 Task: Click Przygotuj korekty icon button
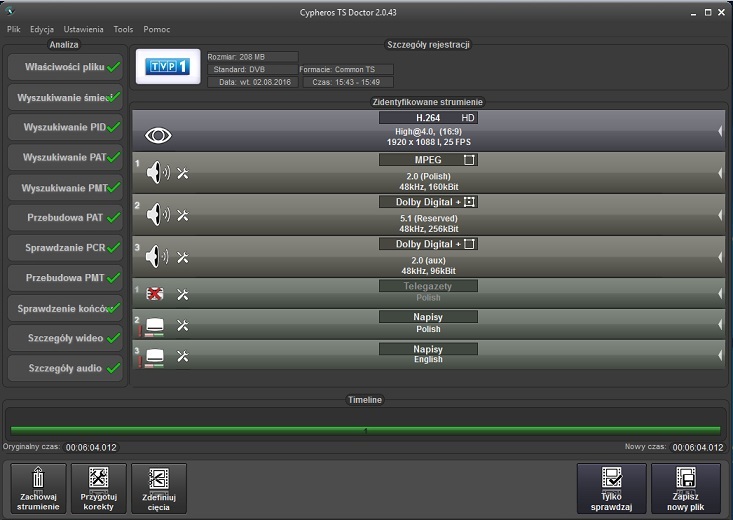pos(98,488)
